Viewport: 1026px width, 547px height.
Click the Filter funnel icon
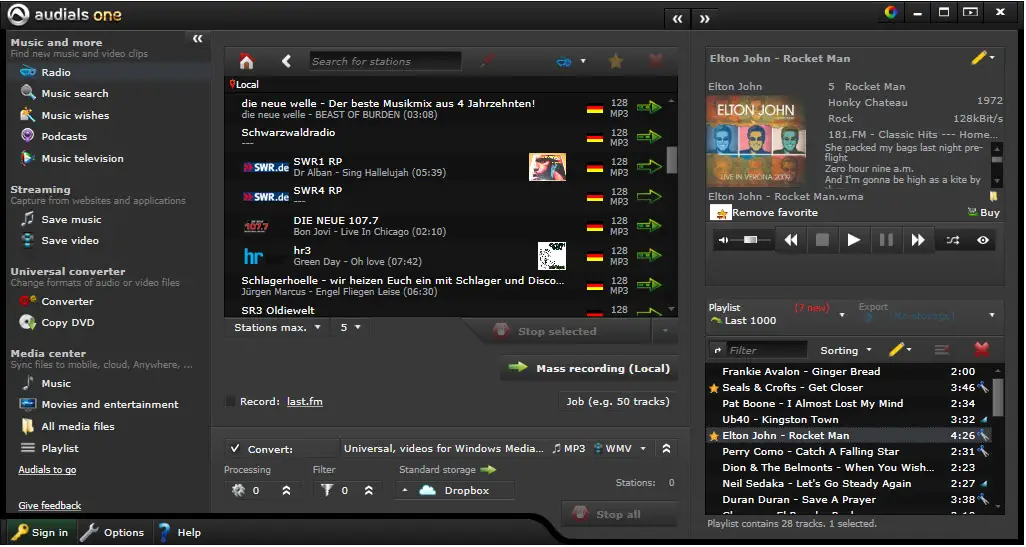click(x=327, y=490)
